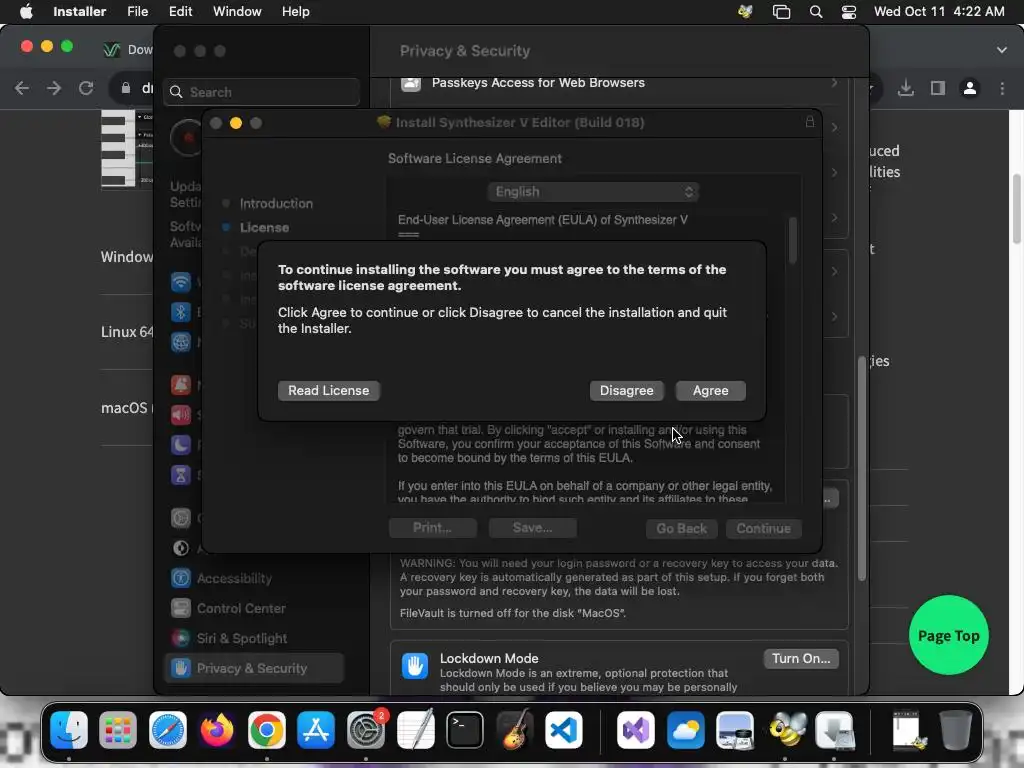
Task: Click the bee app icon in Dock
Action: tap(786, 729)
